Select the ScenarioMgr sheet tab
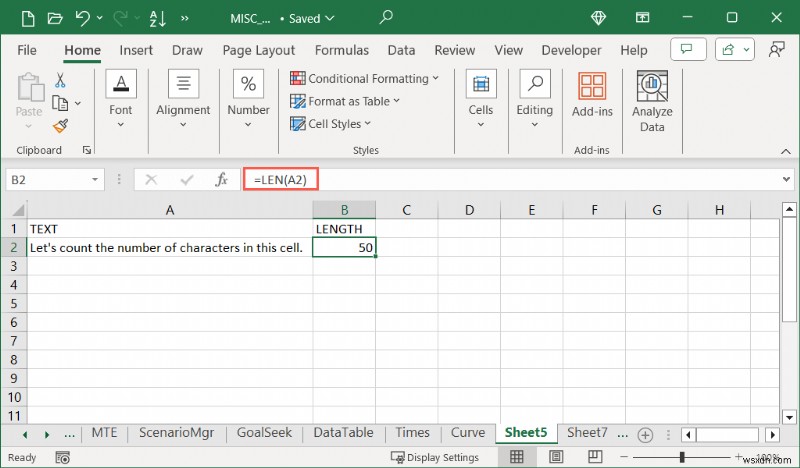 click(x=177, y=433)
